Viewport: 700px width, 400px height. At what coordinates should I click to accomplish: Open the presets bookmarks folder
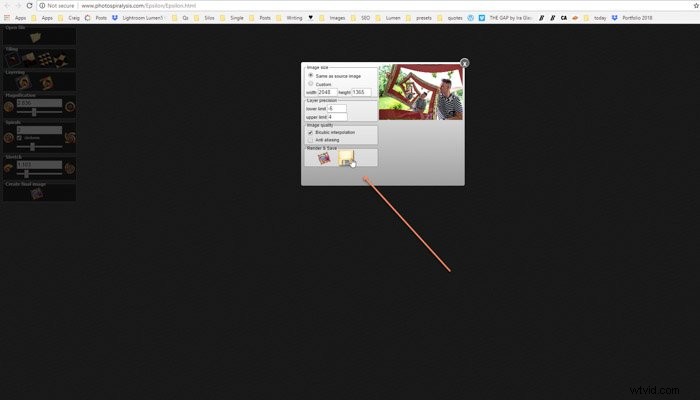419,18
